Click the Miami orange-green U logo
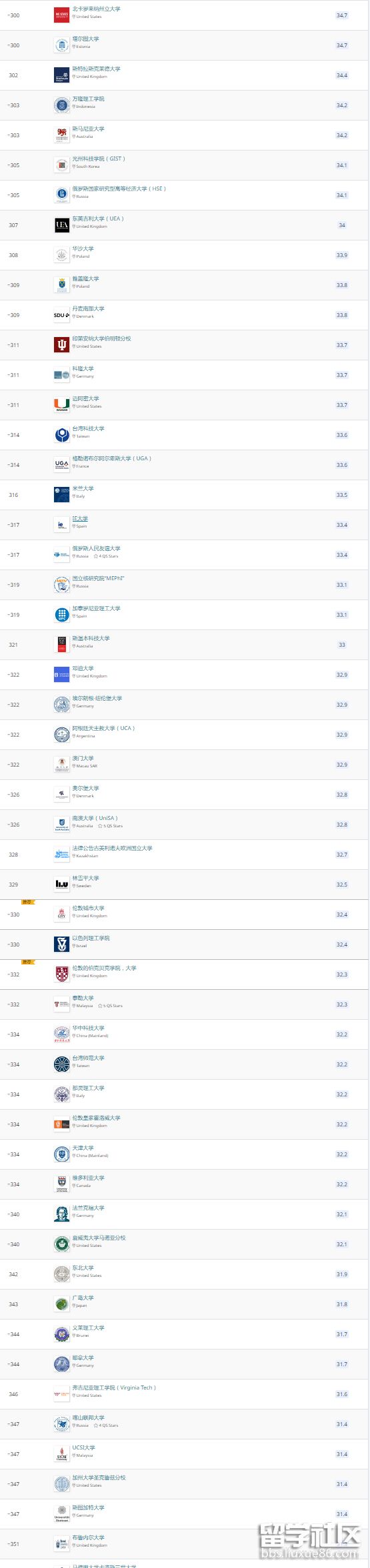370x1568 pixels. (61, 405)
